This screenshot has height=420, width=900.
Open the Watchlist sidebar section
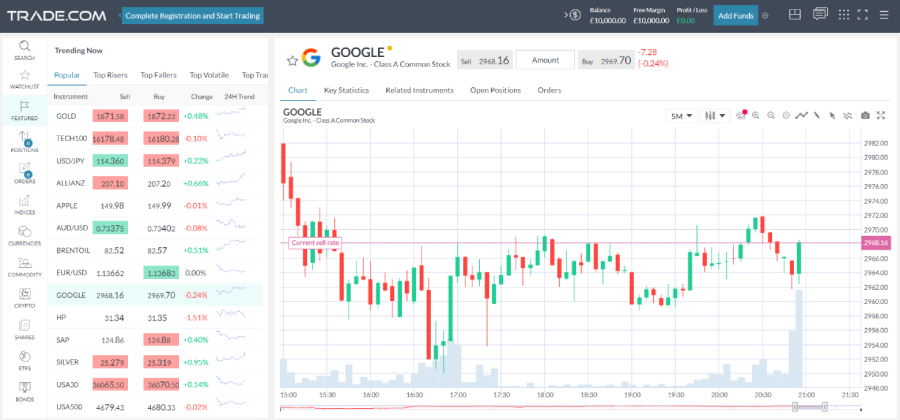[24, 80]
